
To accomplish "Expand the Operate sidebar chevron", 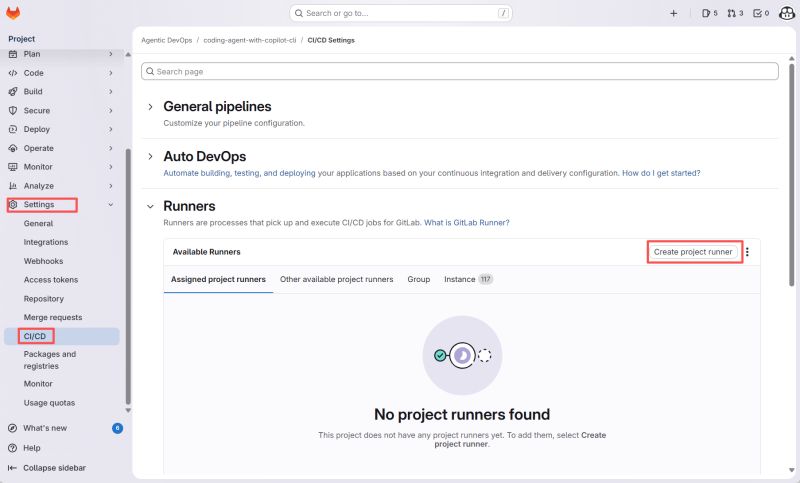I will [111, 148].
